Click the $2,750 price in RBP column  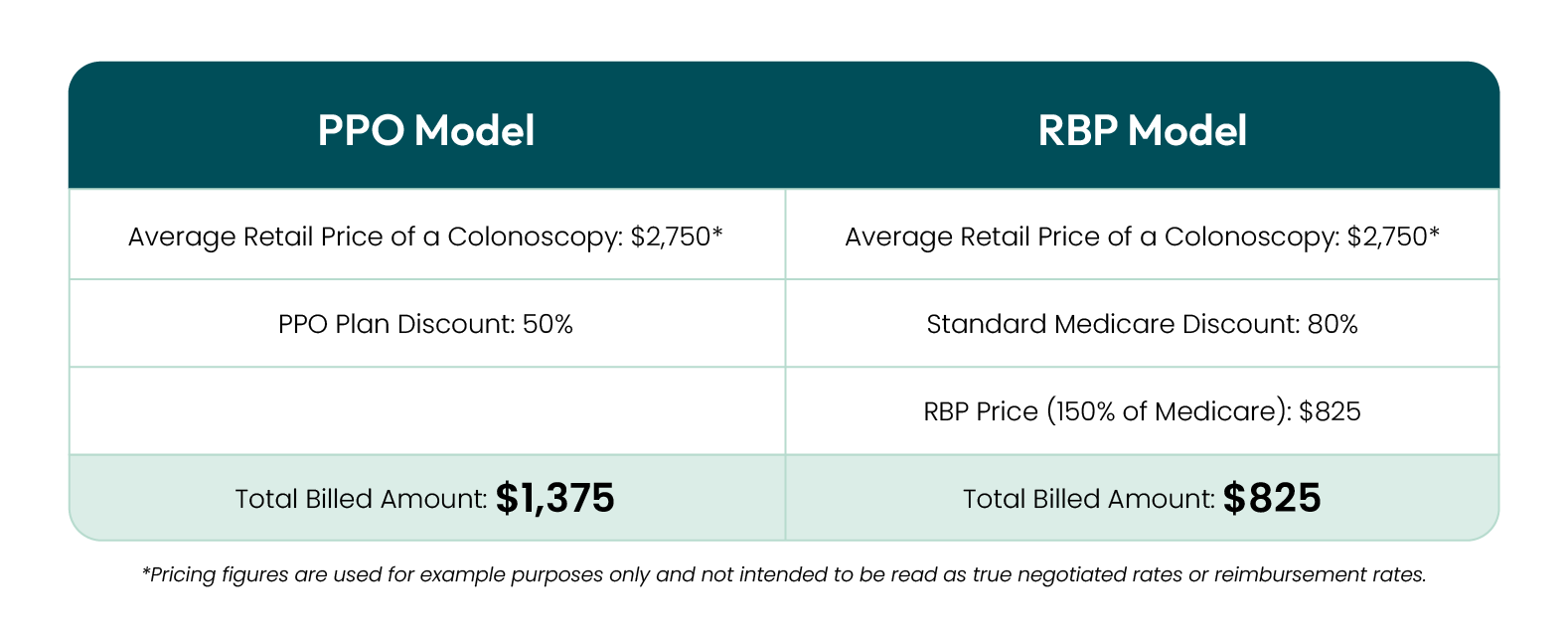(x=1387, y=237)
